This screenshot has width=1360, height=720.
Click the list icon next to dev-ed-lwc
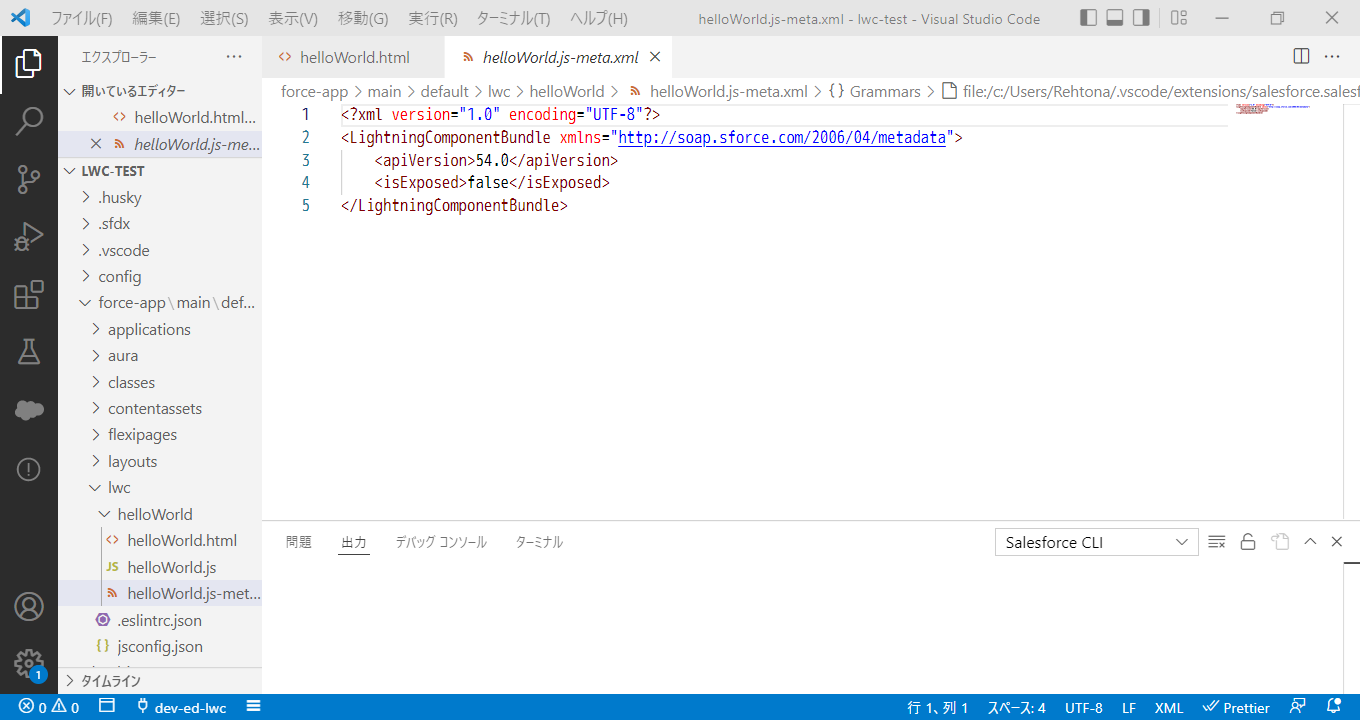point(254,707)
